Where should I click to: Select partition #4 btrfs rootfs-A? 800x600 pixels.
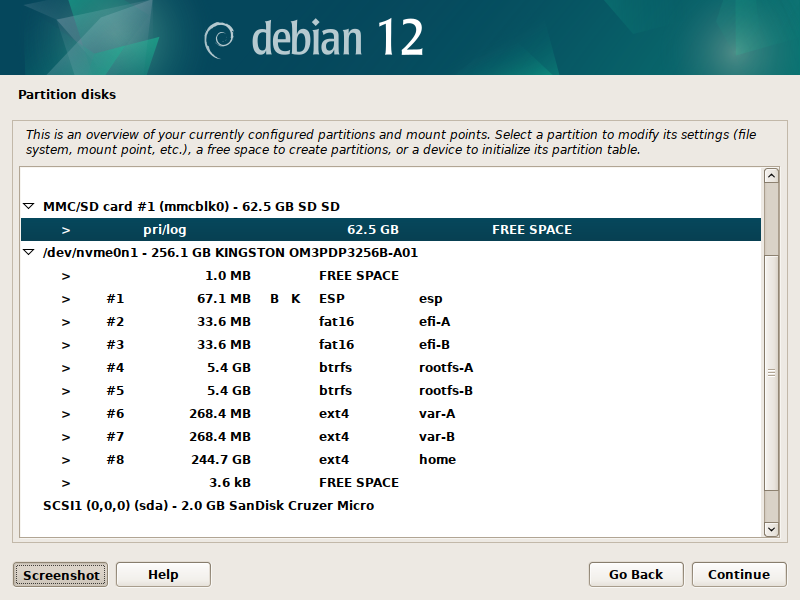click(391, 367)
